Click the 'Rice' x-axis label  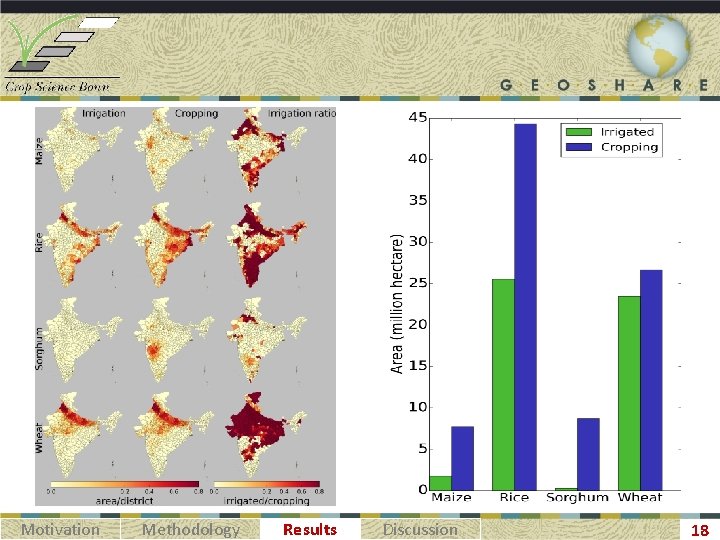pos(514,497)
